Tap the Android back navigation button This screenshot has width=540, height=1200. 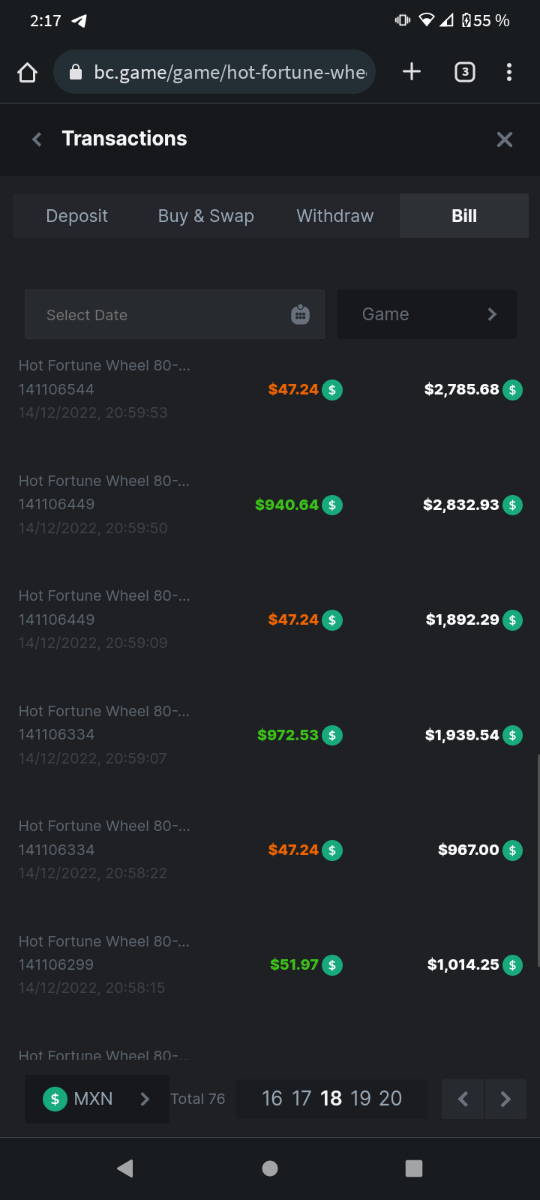124,1168
